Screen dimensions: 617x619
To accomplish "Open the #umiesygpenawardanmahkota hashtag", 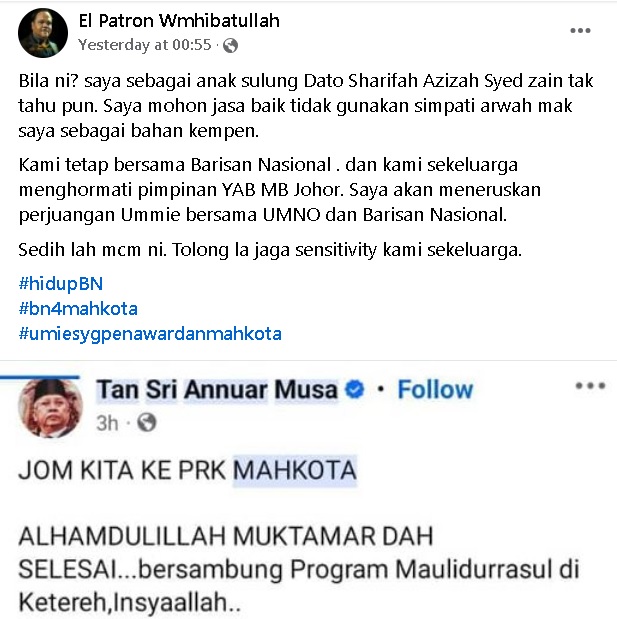I will [x=150, y=334].
